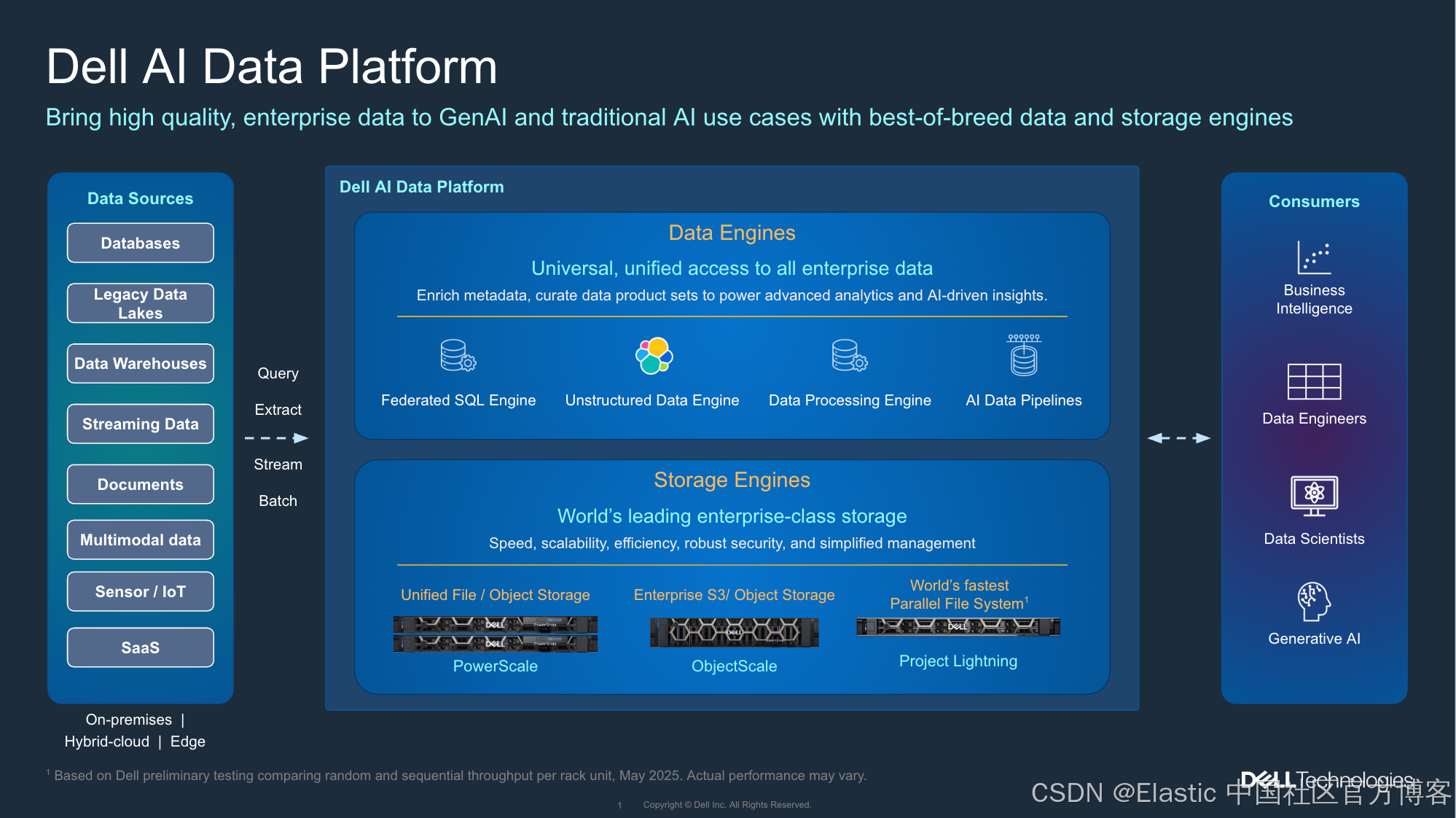Click the PowerScale label

496,666
